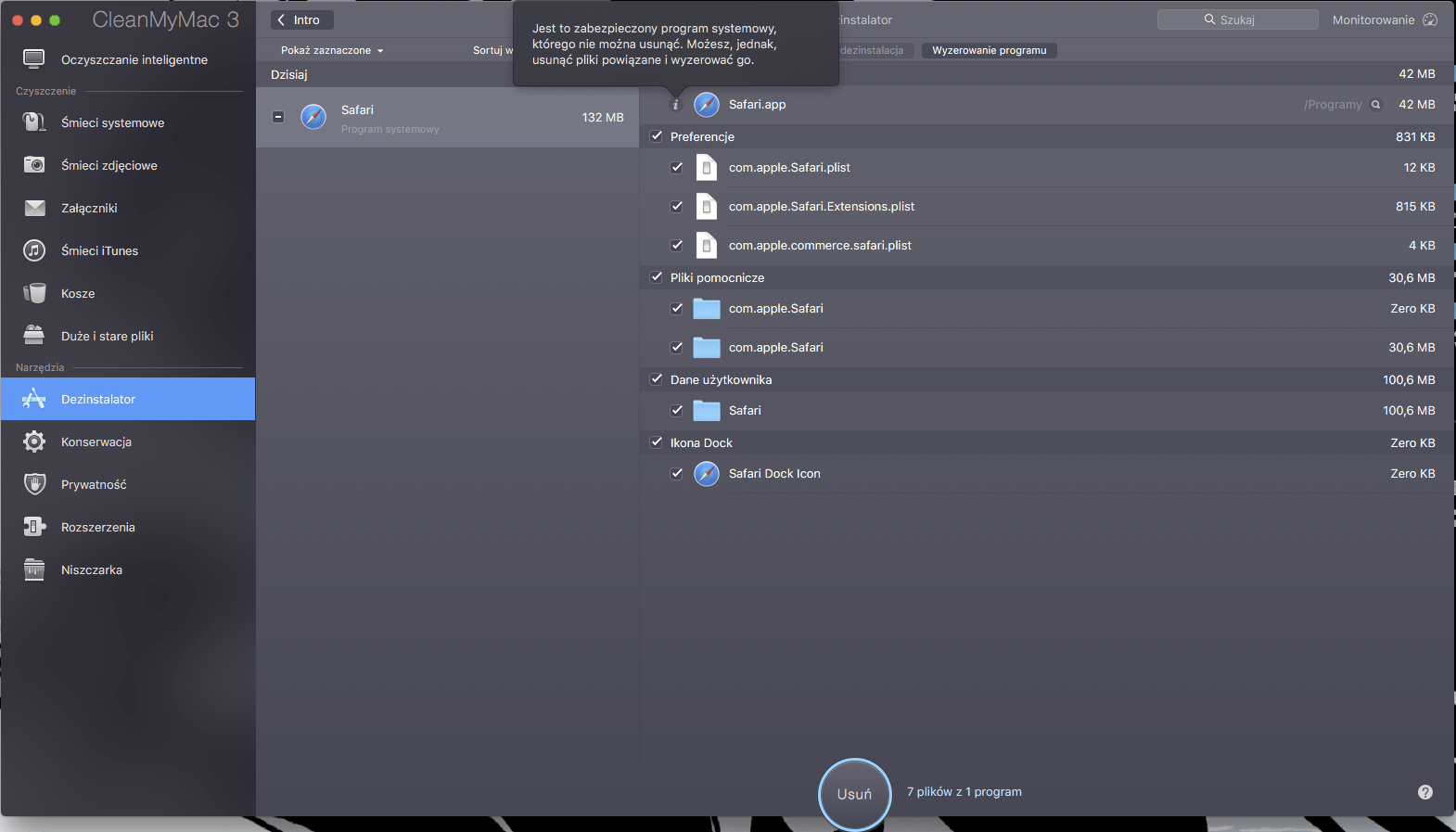Screen dimensions: 1456x832
Task: Open Kosze trash bin icon
Action: point(34,293)
